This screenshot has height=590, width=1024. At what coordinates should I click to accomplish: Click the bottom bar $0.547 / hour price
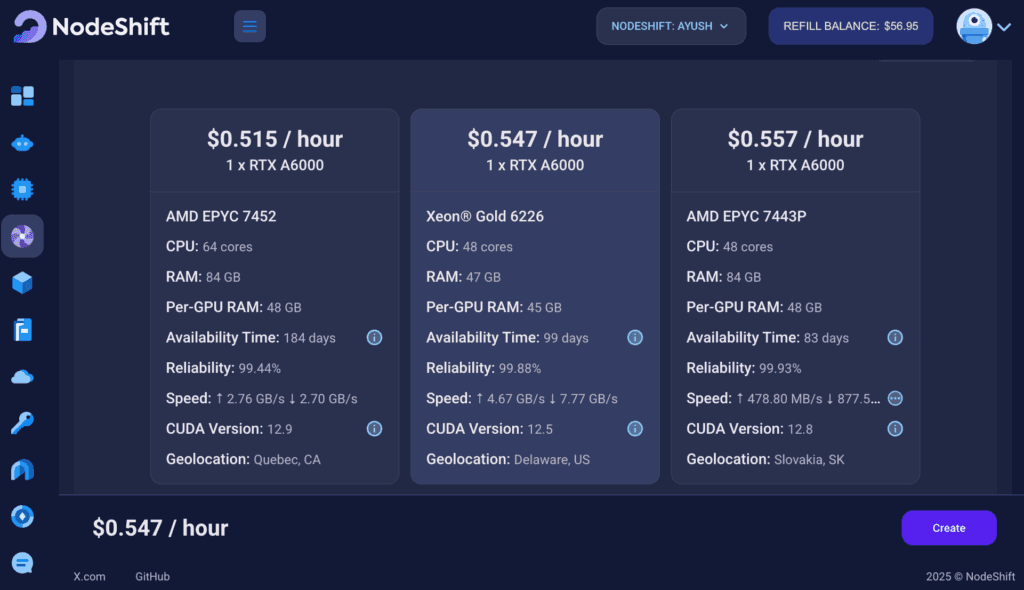click(160, 528)
